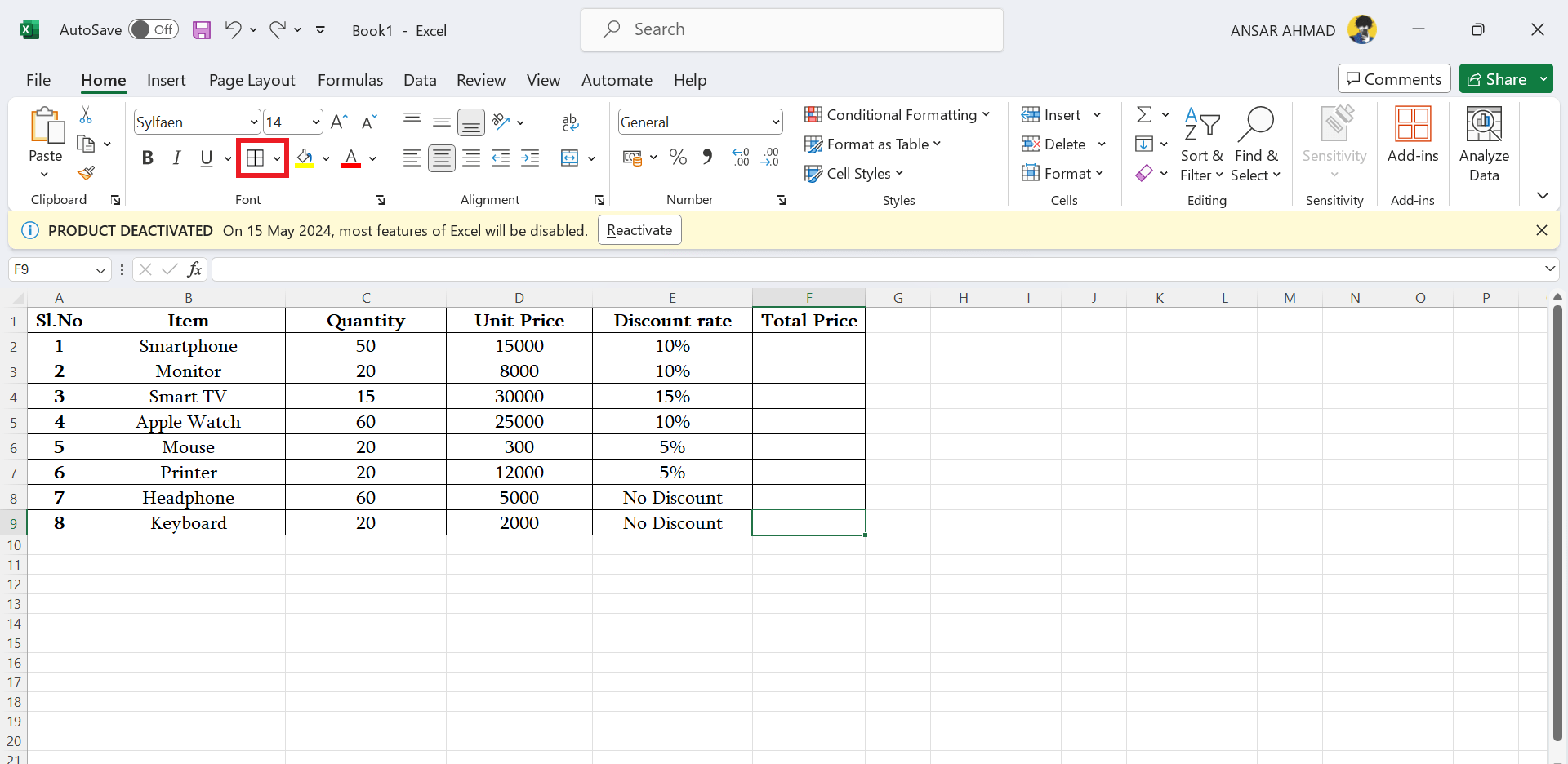Cut the selection with scissors icon

85,115
